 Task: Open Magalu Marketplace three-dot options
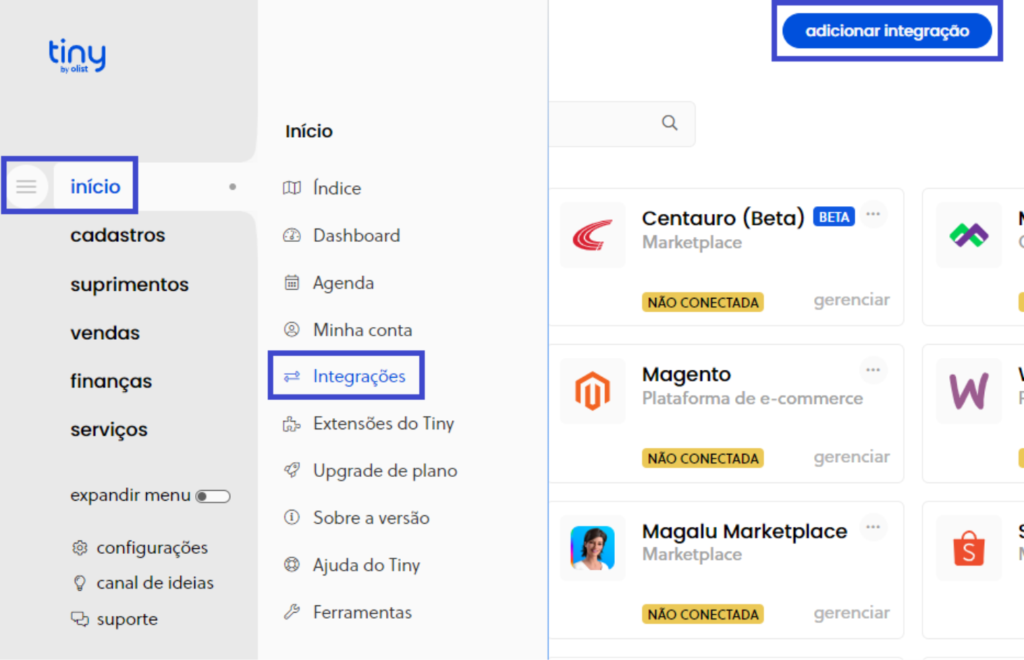(874, 527)
